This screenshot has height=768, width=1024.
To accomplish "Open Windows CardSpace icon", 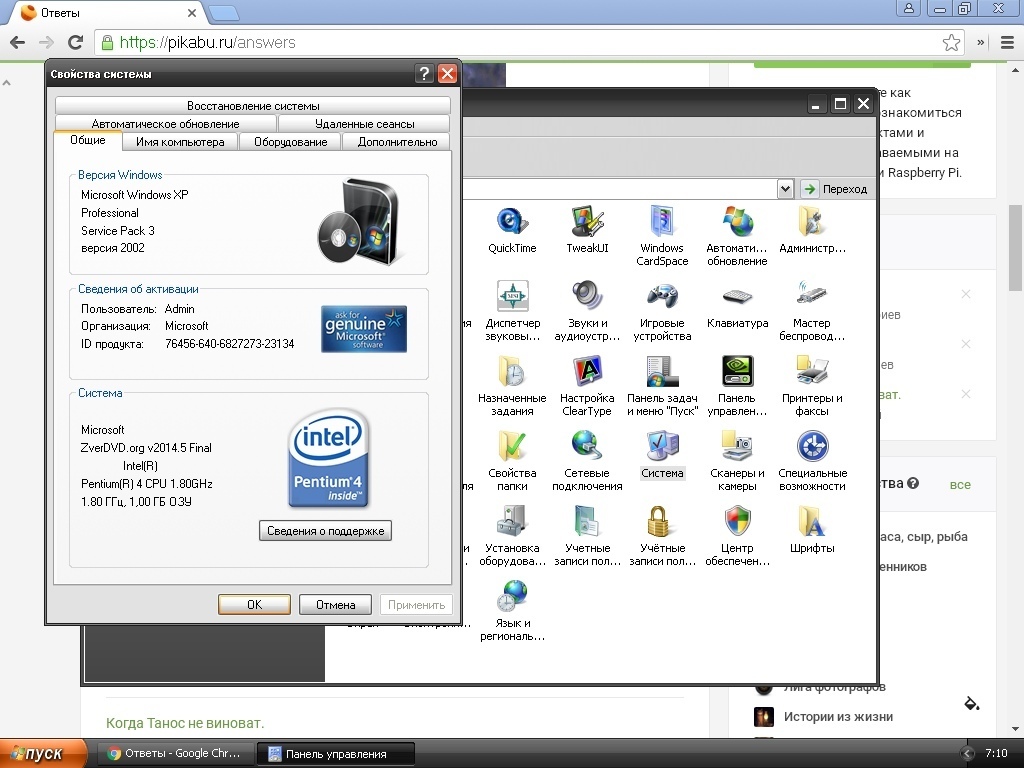I will pos(662,223).
